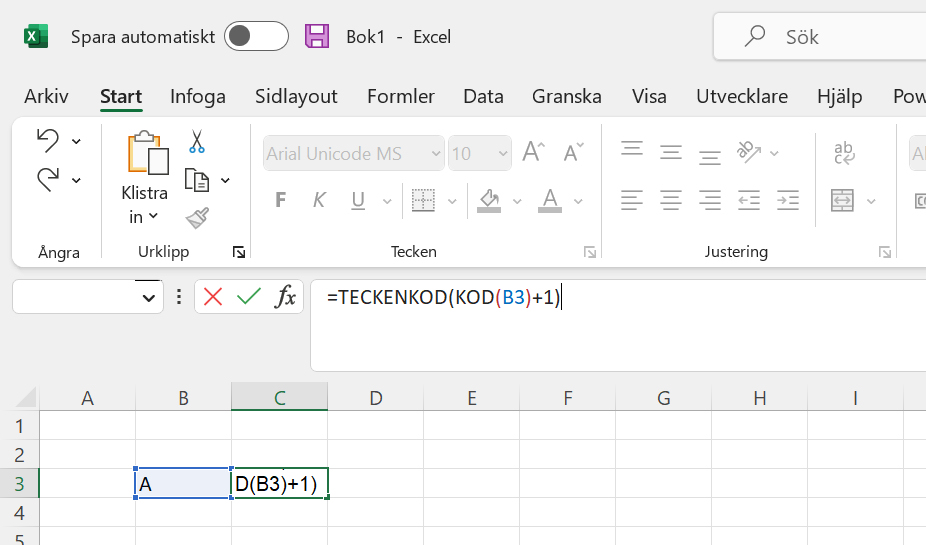Toggle underline (U) formatting
The height and width of the screenshot is (545, 926).
[357, 201]
